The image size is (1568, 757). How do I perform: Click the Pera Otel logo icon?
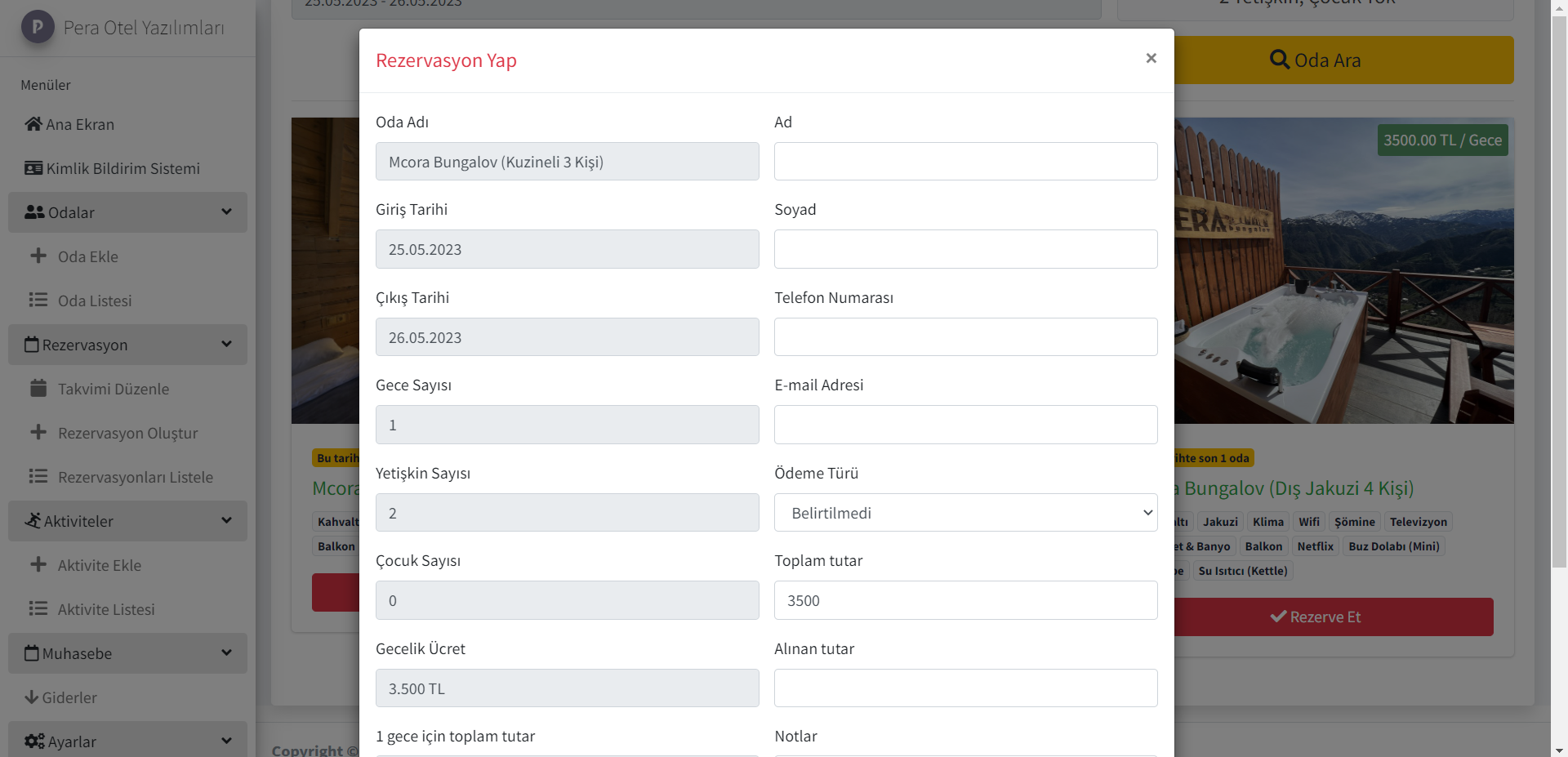tap(38, 27)
